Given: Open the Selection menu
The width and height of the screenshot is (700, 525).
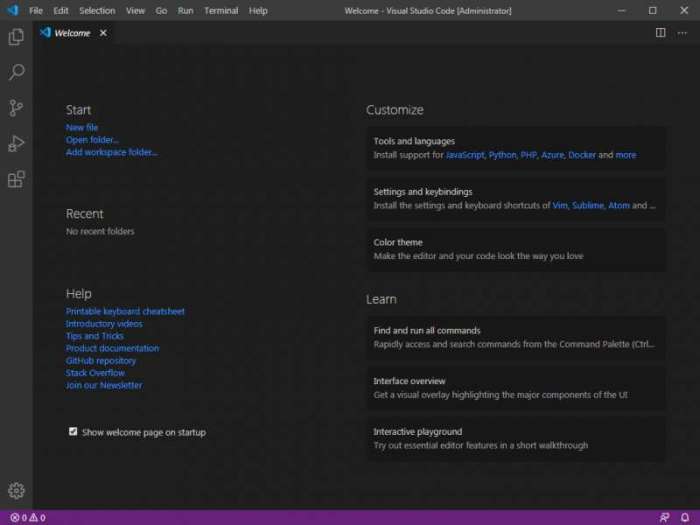Looking at the screenshot, I should pyautogui.click(x=97, y=10).
